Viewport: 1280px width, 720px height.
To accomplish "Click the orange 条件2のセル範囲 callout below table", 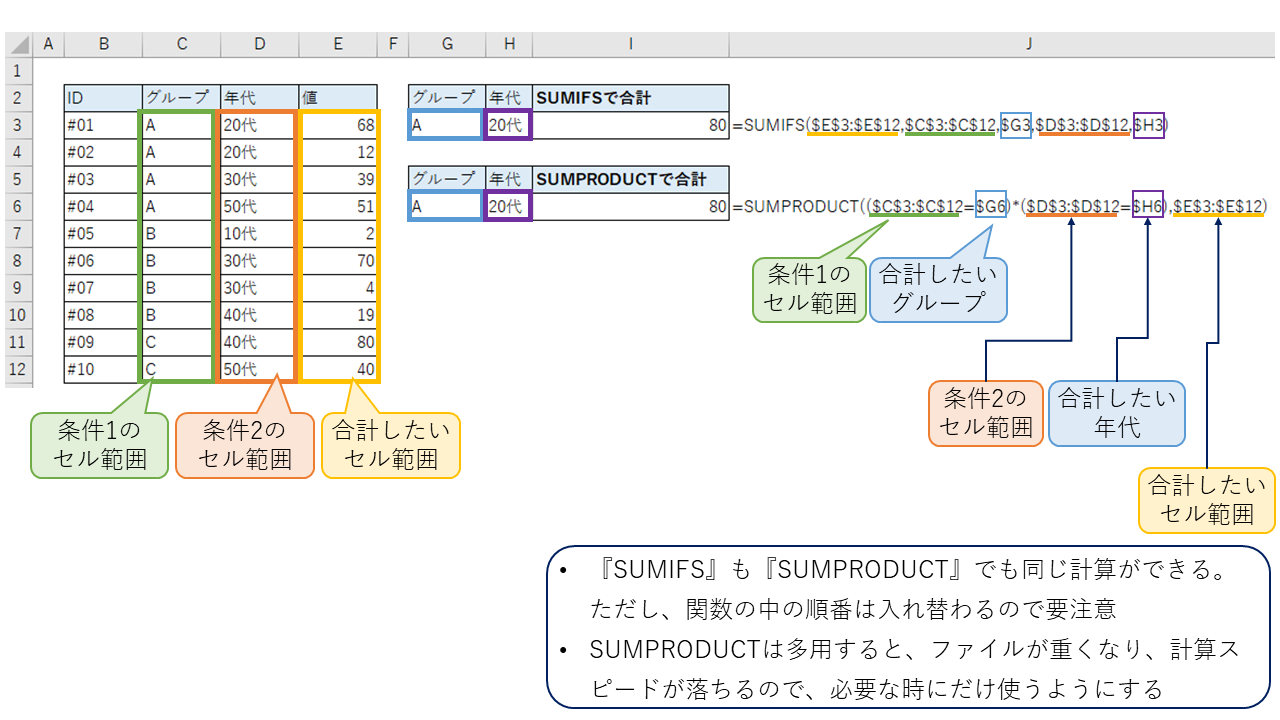I will [x=245, y=445].
